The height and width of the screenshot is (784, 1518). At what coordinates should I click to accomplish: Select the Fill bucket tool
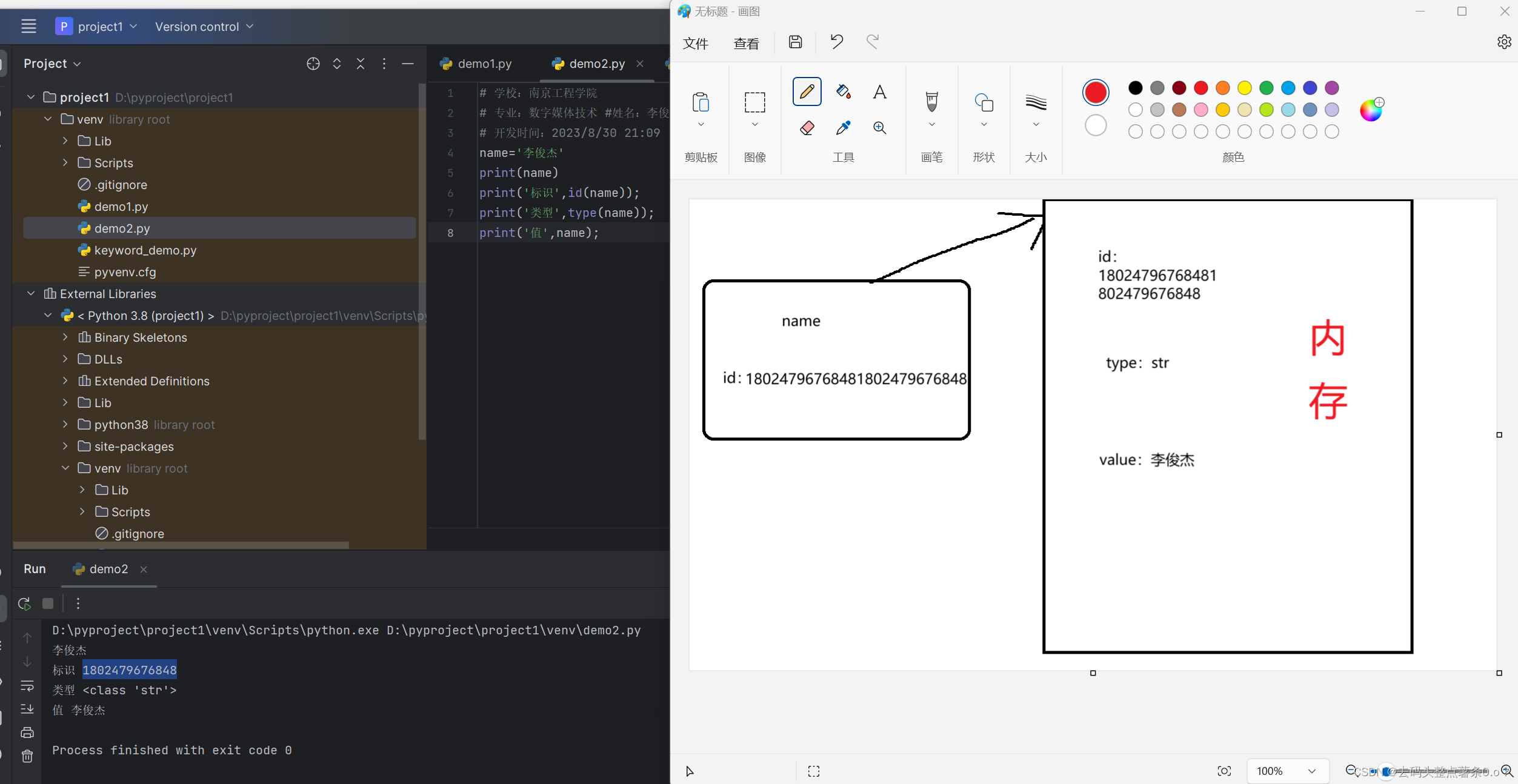(x=843, y=92)
